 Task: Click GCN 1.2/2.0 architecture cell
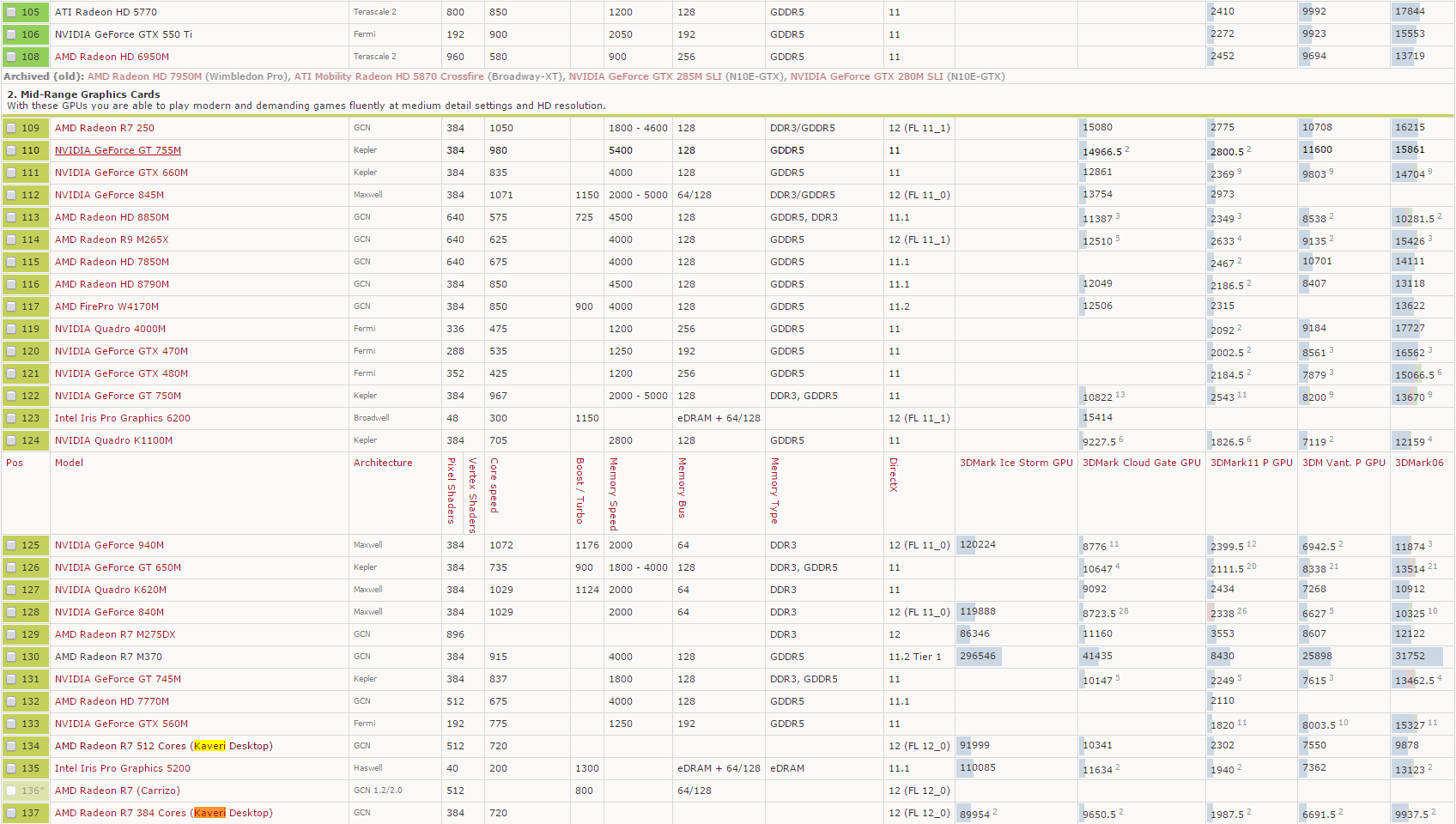point(378,791)
